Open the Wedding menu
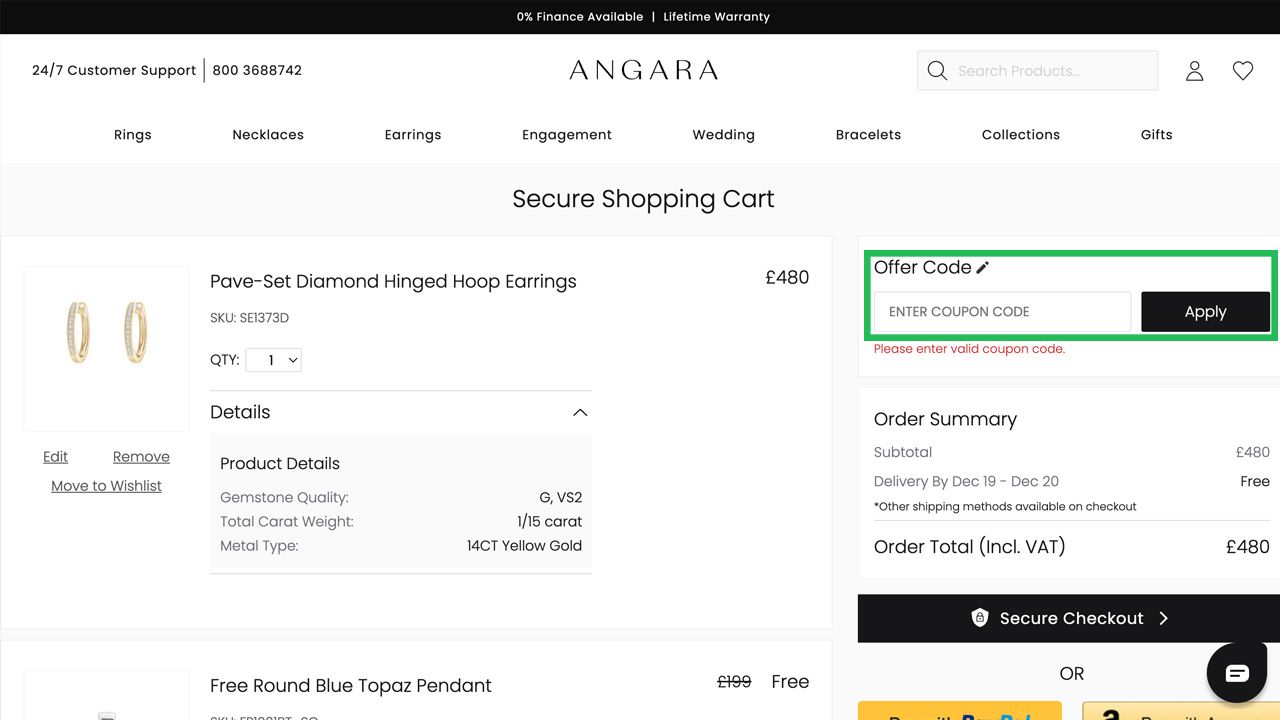The width and height of the screenshot is (1280, 720). pyautogui.click(x=724, y=135)
